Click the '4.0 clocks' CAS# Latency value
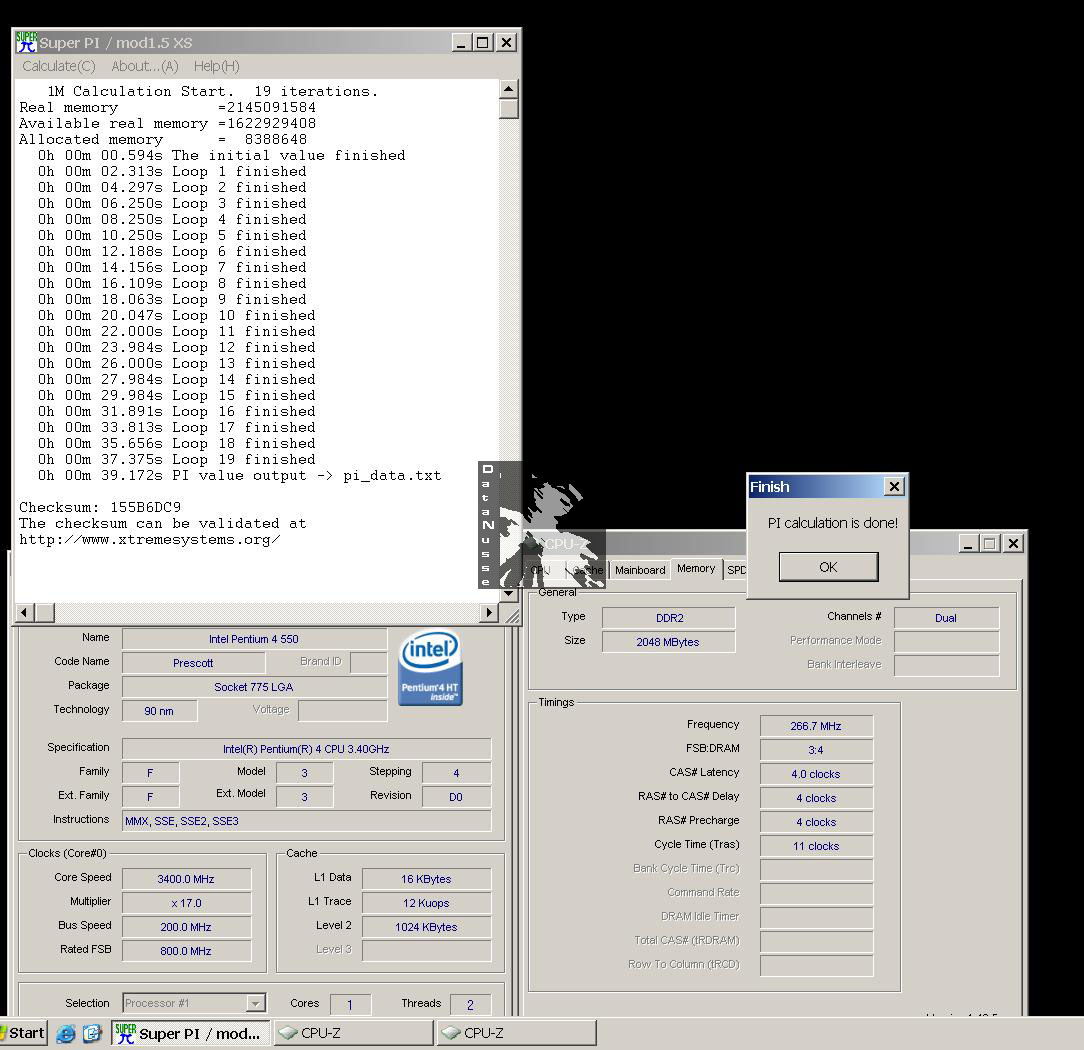 tap(816, 774)
